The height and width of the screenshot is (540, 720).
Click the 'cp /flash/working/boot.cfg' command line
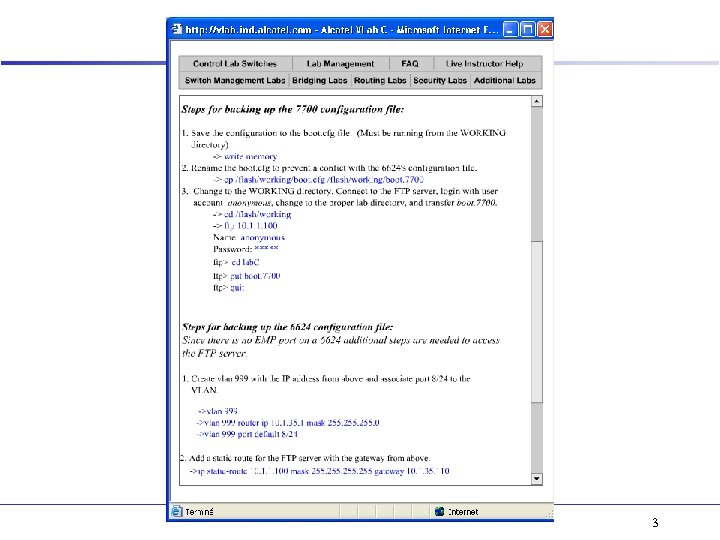(318, 180)
